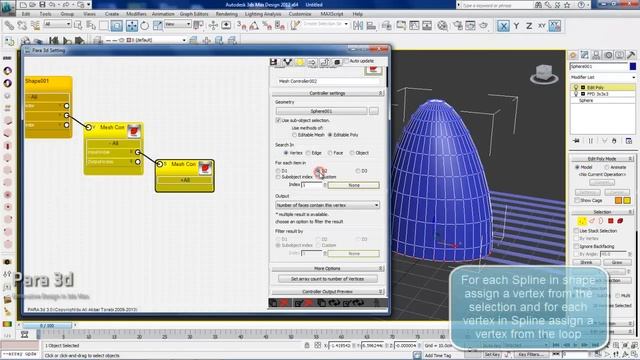
Task: Select Polygon sub-object level in Selection rollout
Action: (611, 221)
